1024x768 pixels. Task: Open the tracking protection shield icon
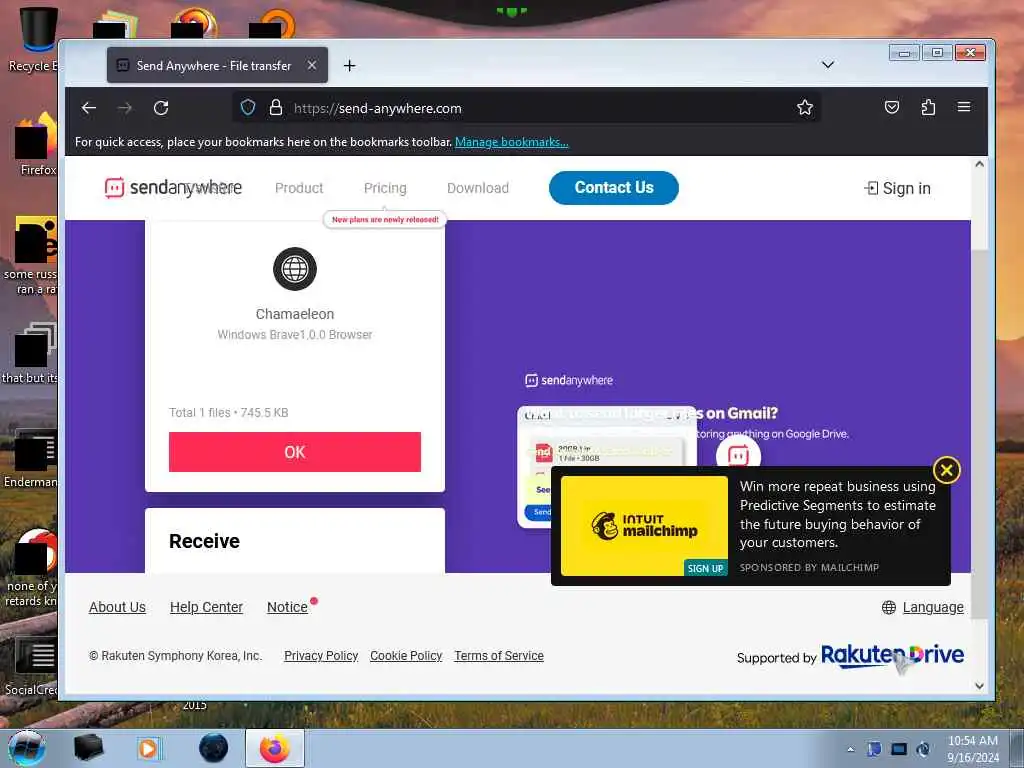tap(248, 107)
